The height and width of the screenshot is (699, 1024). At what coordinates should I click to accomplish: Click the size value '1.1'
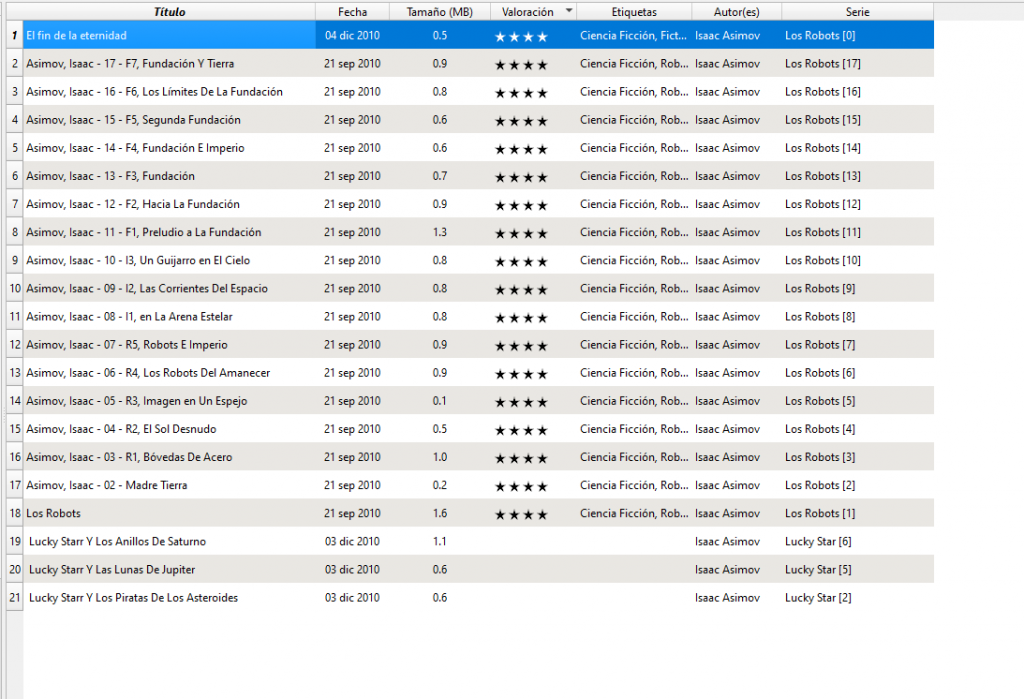click(440, 541)
